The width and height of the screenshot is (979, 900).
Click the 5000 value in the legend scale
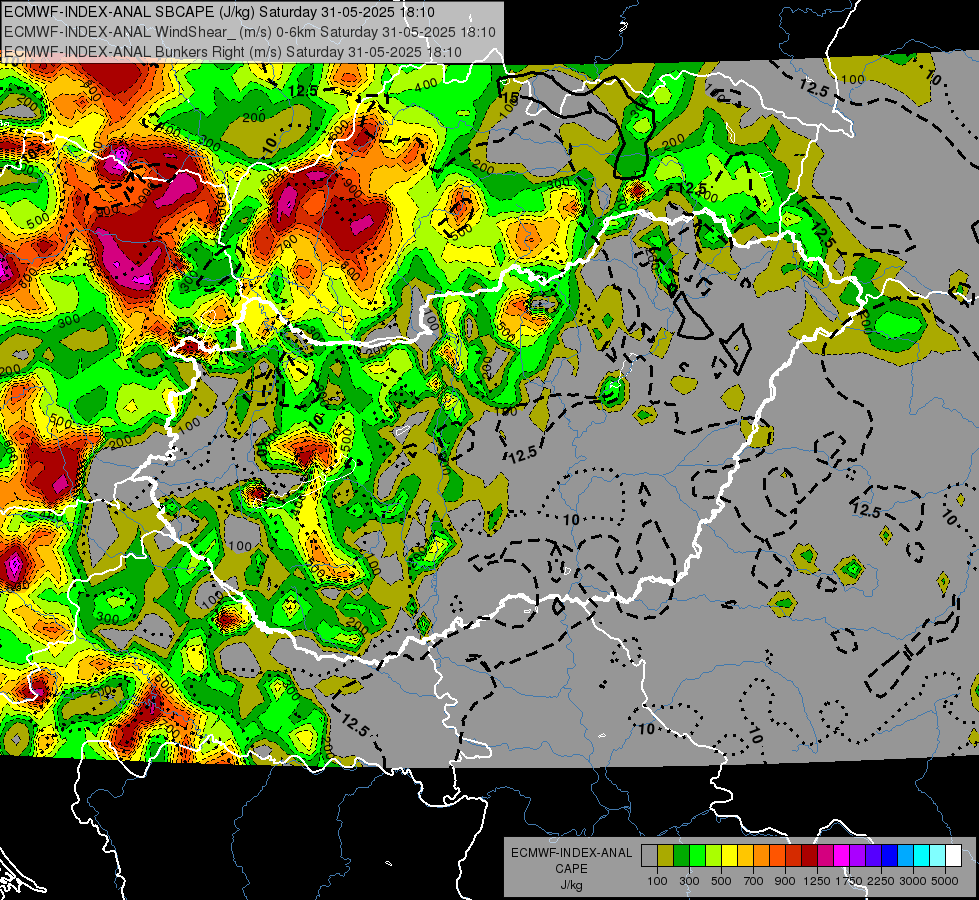945,881
